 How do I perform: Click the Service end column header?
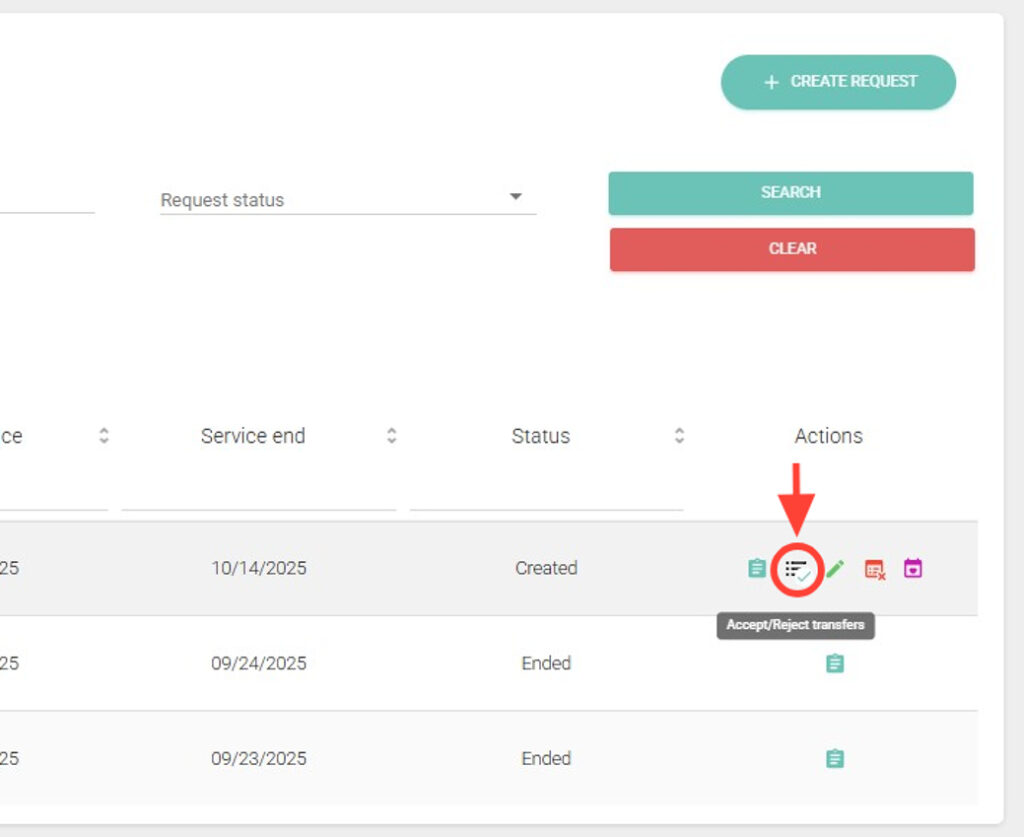click(x=253, y=436)
